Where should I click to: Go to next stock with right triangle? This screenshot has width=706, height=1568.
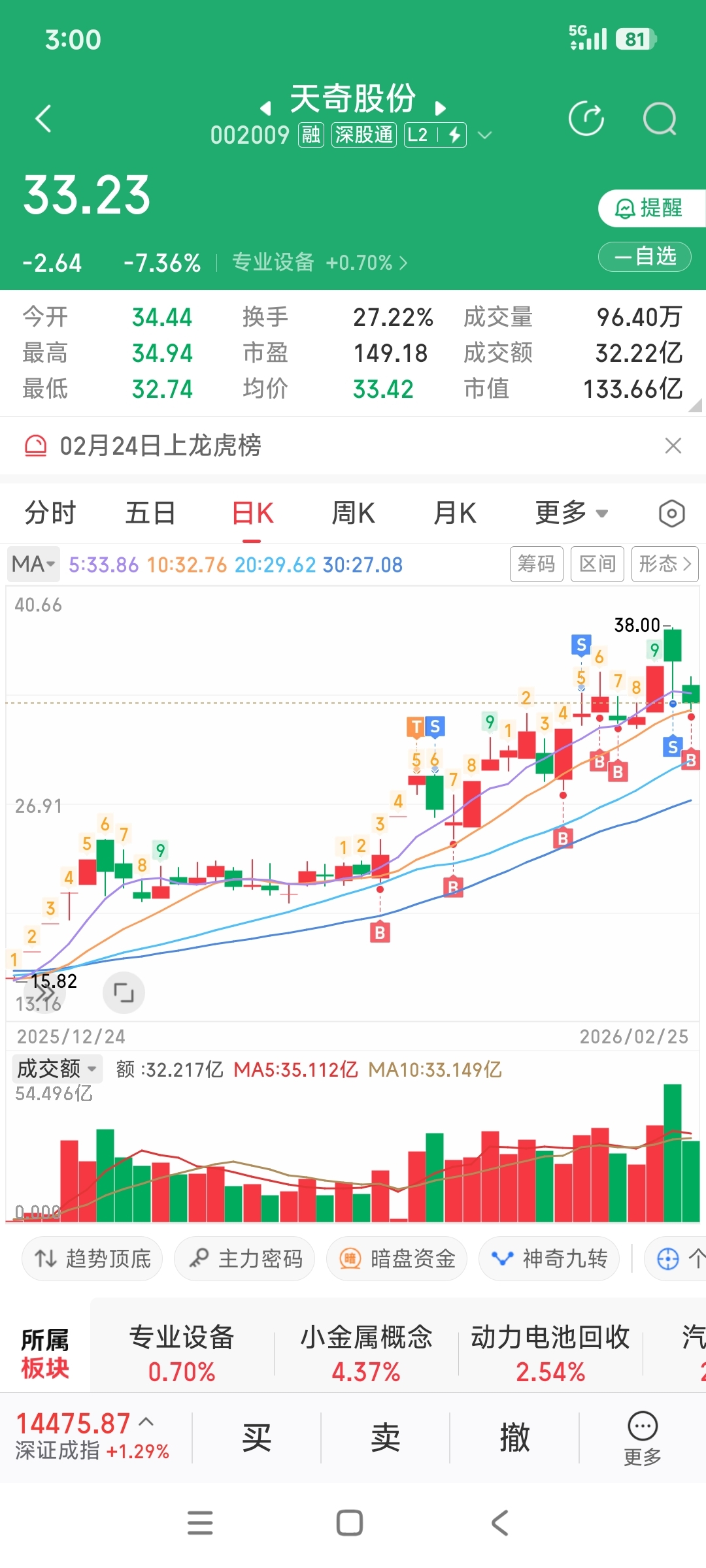click(440, 108)
